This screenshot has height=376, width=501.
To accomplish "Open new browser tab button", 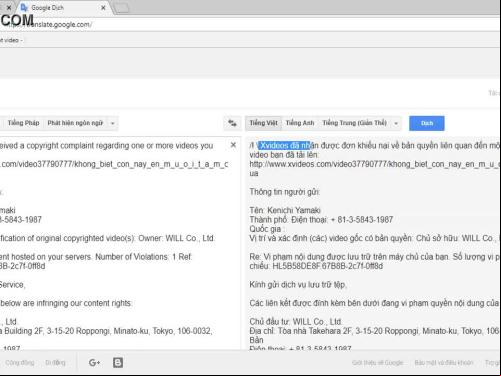I will (x=121, y=8).
